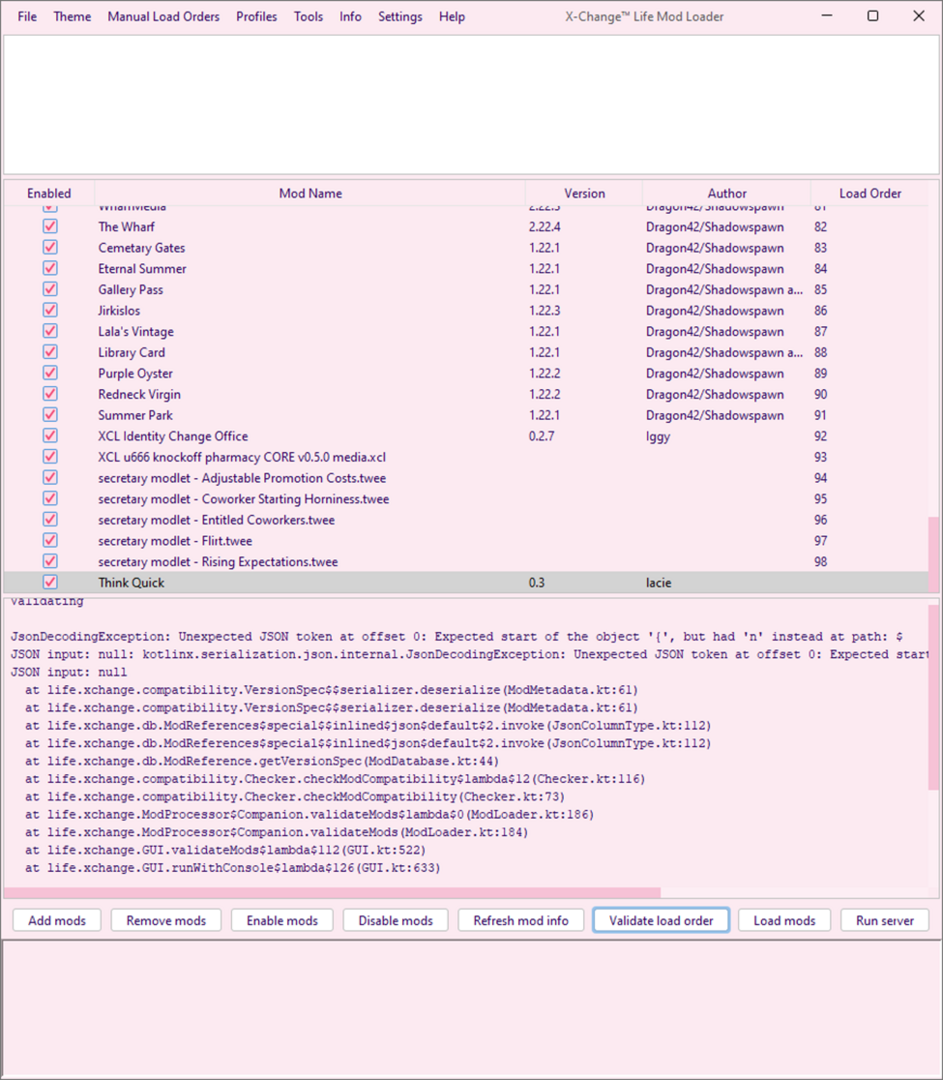The image size is (943, 1080).
Task: Uncheck the Cemetary Gates mod checkbox
Action: pyautogui.click(x=50, y=247)
